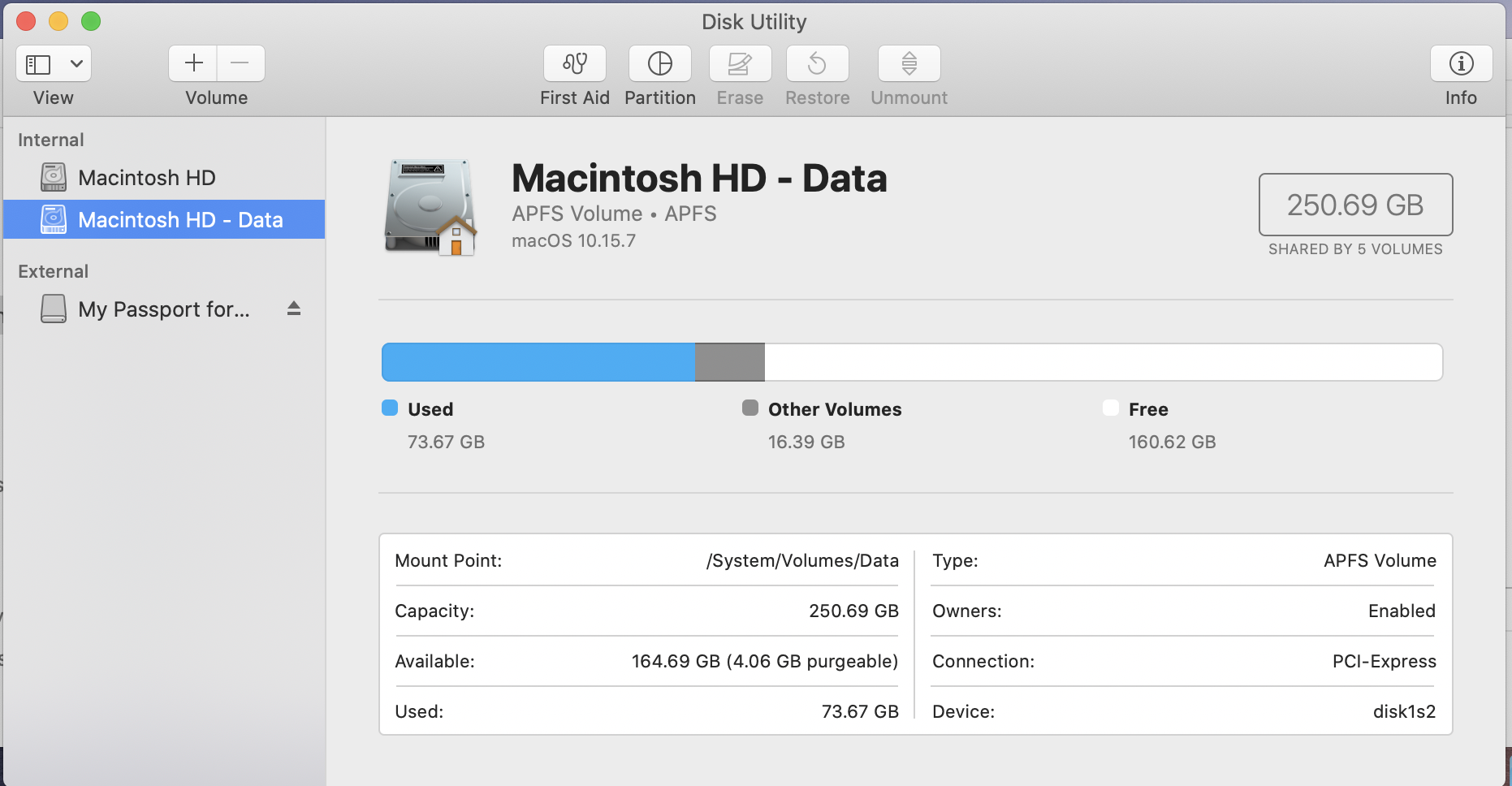Click the gray Other Volumes bar segment
The image size is (1512, 786).
[x=730, y=362]
